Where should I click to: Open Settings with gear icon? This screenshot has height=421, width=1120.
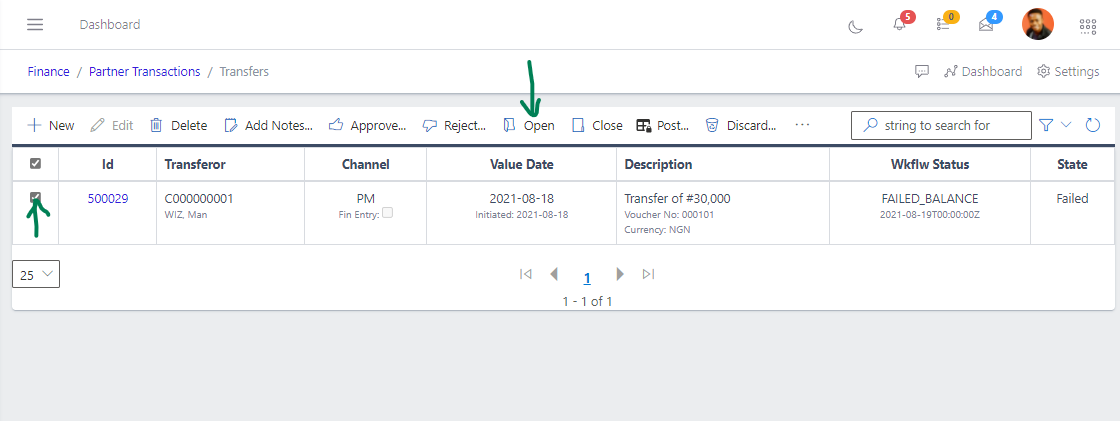click(1068, 71)
